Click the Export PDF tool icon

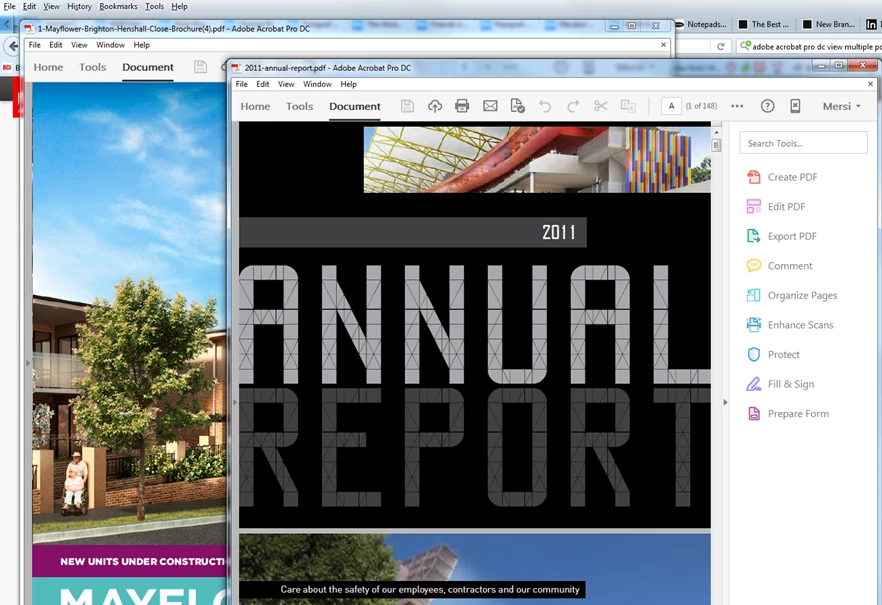click(x=753, y=236)
